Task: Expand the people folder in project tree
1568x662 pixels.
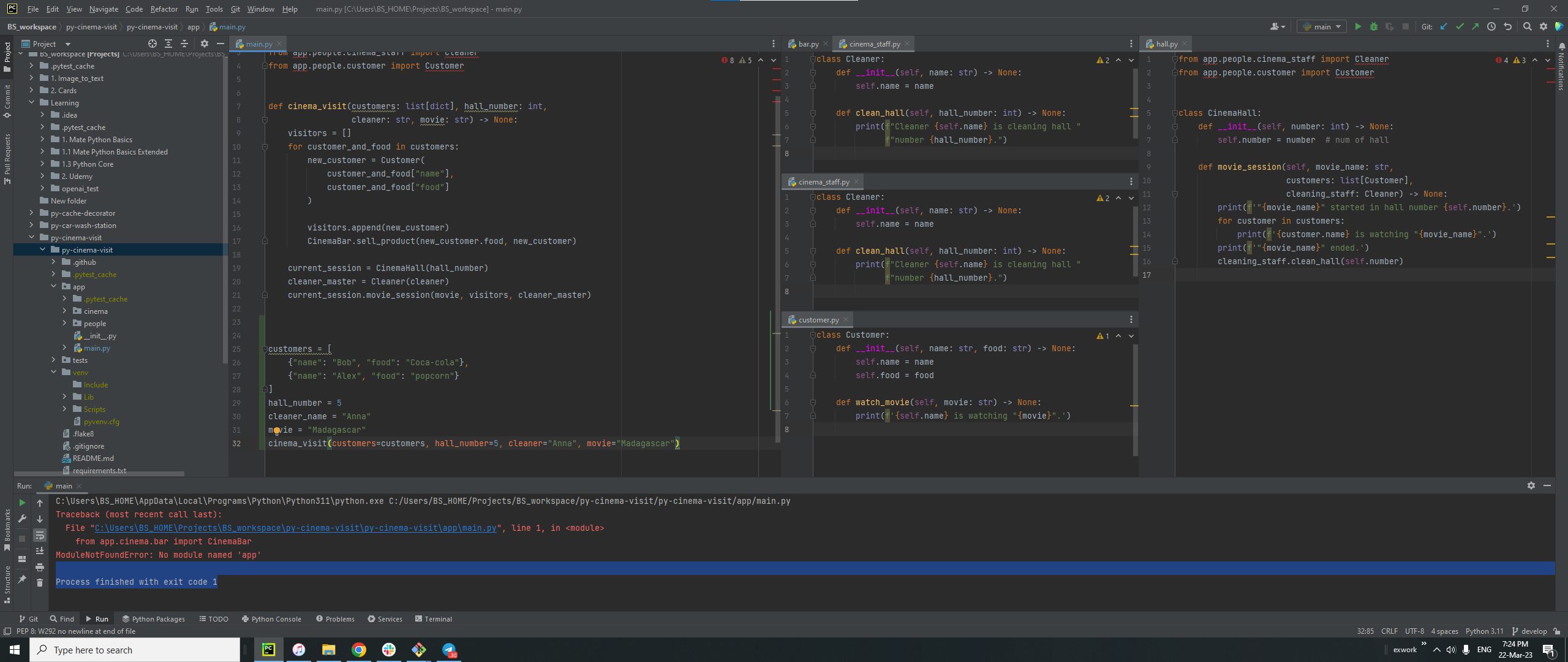Action: [64, 323]
